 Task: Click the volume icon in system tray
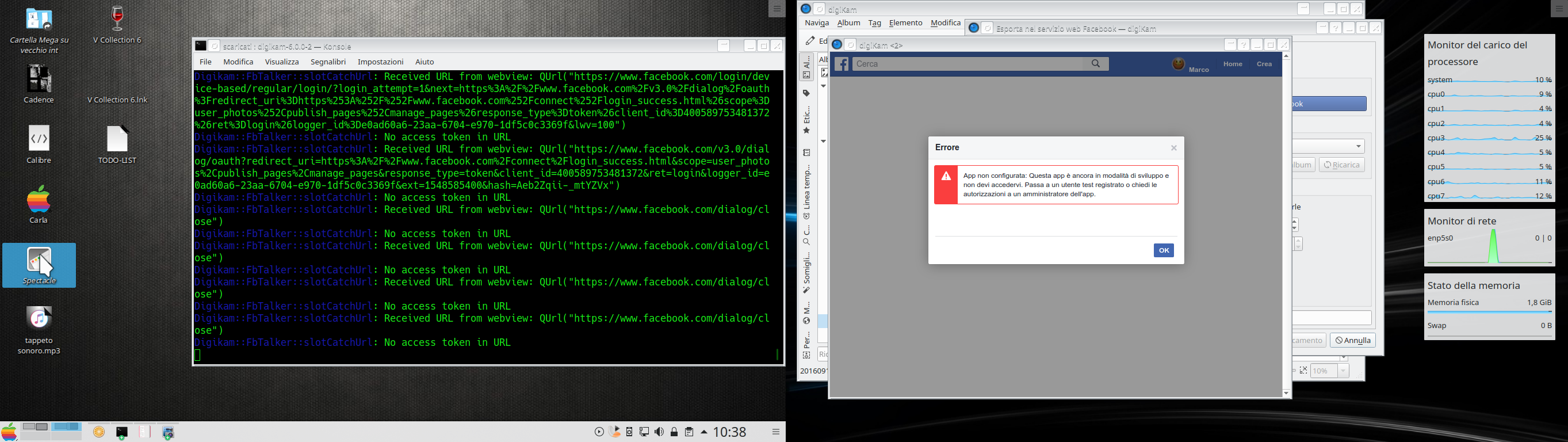coord(659,432)
